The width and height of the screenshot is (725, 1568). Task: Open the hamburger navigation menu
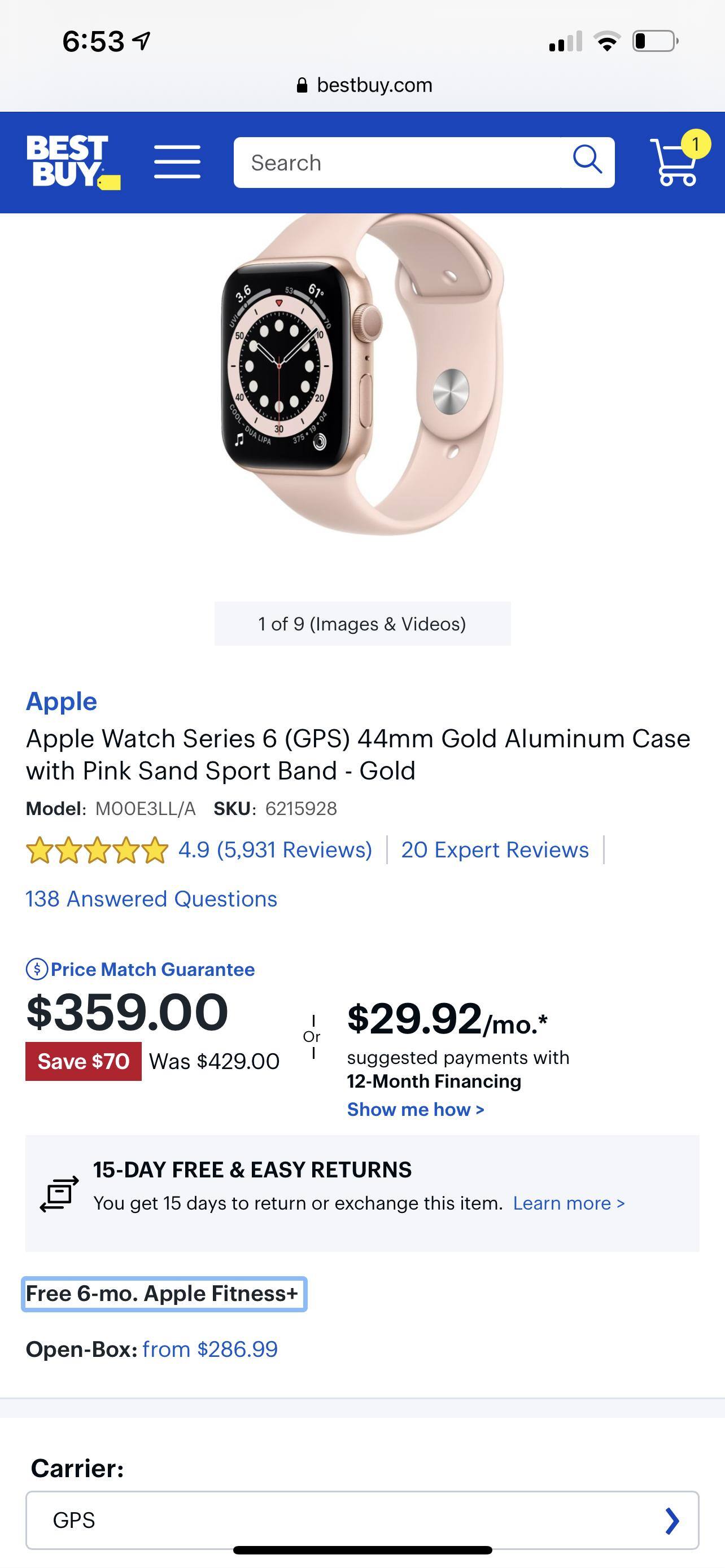177,162
